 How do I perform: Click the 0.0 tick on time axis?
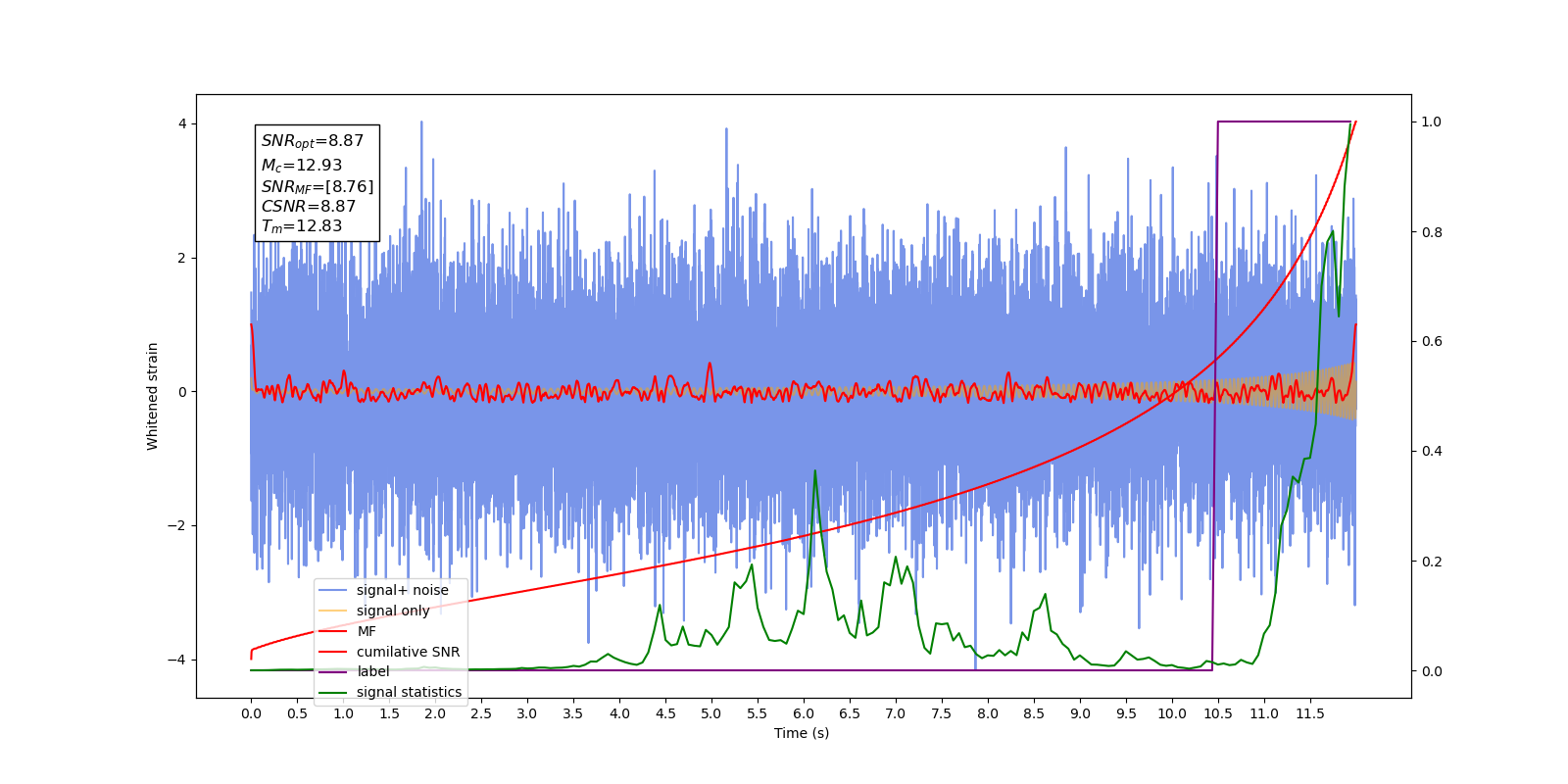251,713
